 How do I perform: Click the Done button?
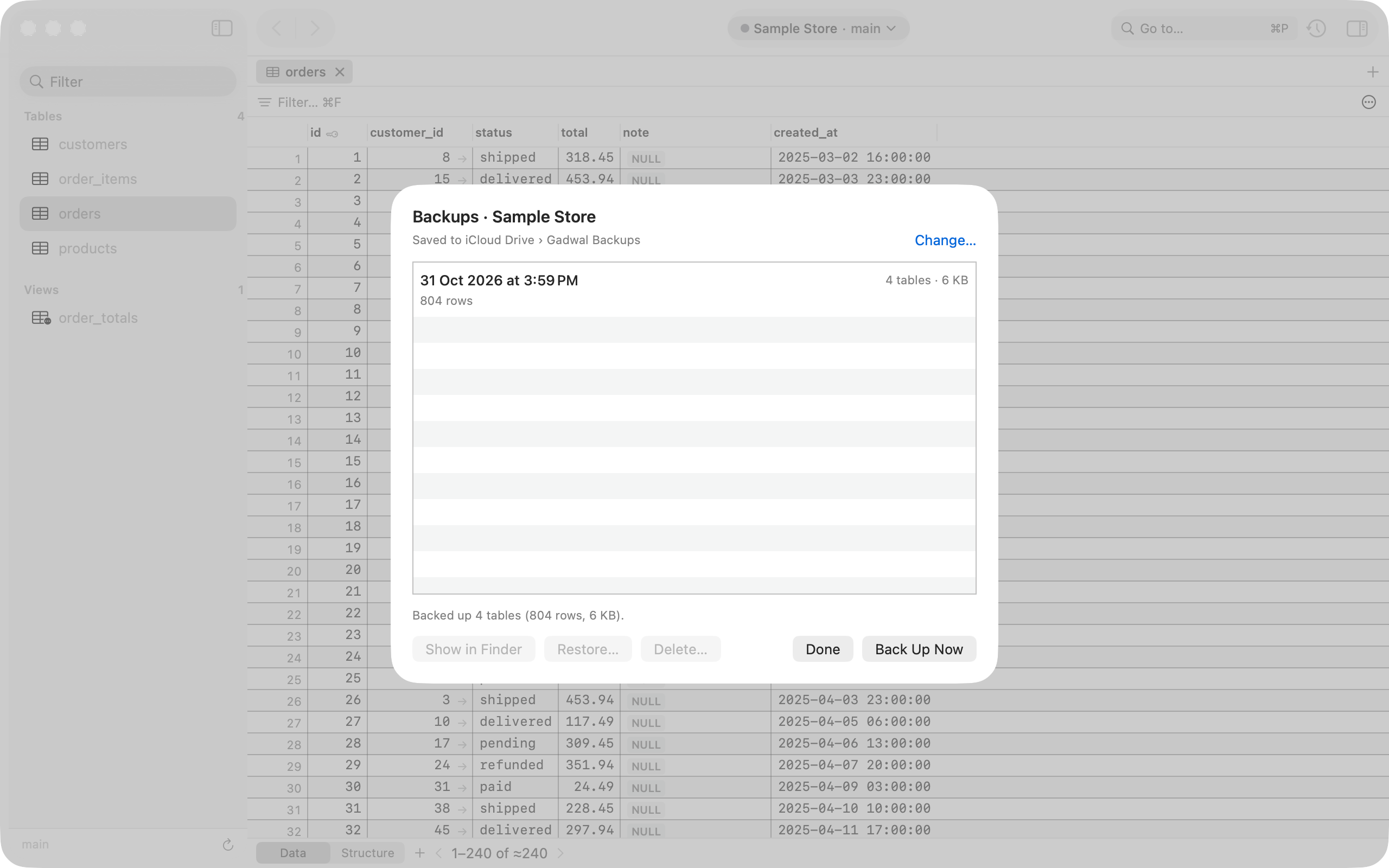[x=823, y=649]
